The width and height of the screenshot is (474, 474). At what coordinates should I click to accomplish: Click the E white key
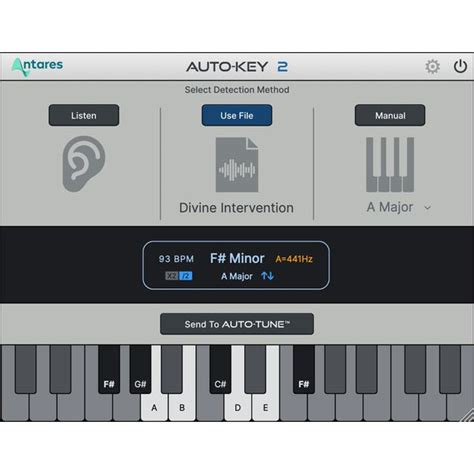[x=265, y=407]
